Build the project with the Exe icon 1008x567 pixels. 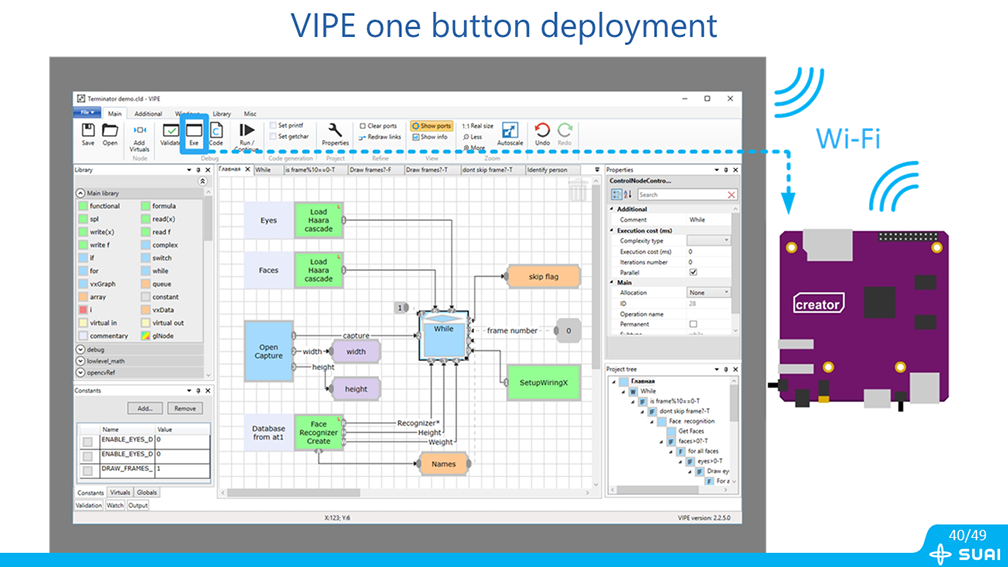pyautogui.click(x=194, y=131)
